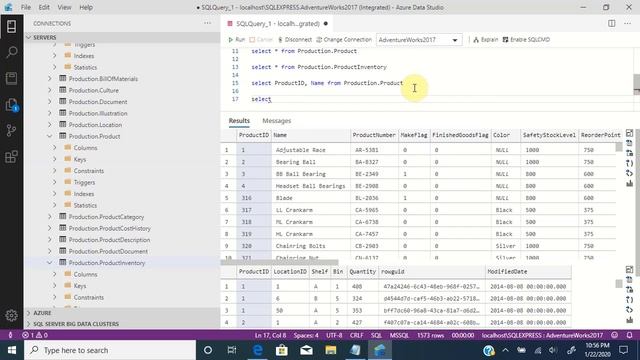Open the View menu
The height and width of the screenshot is (360, 640).
click(64, 7)
